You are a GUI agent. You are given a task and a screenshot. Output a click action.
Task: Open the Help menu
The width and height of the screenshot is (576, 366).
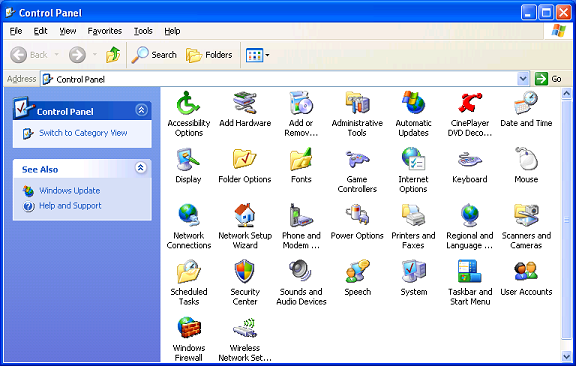(x=172, y=31)
